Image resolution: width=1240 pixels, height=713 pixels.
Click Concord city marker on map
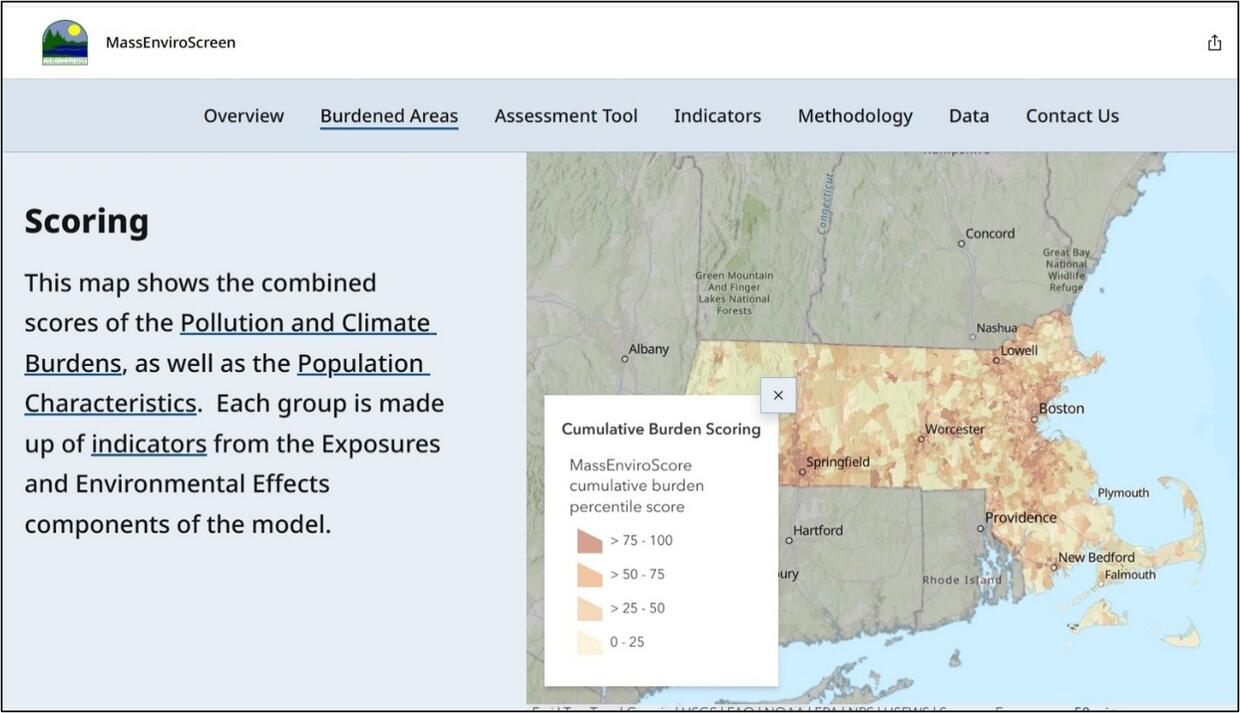tap(962, 243)
